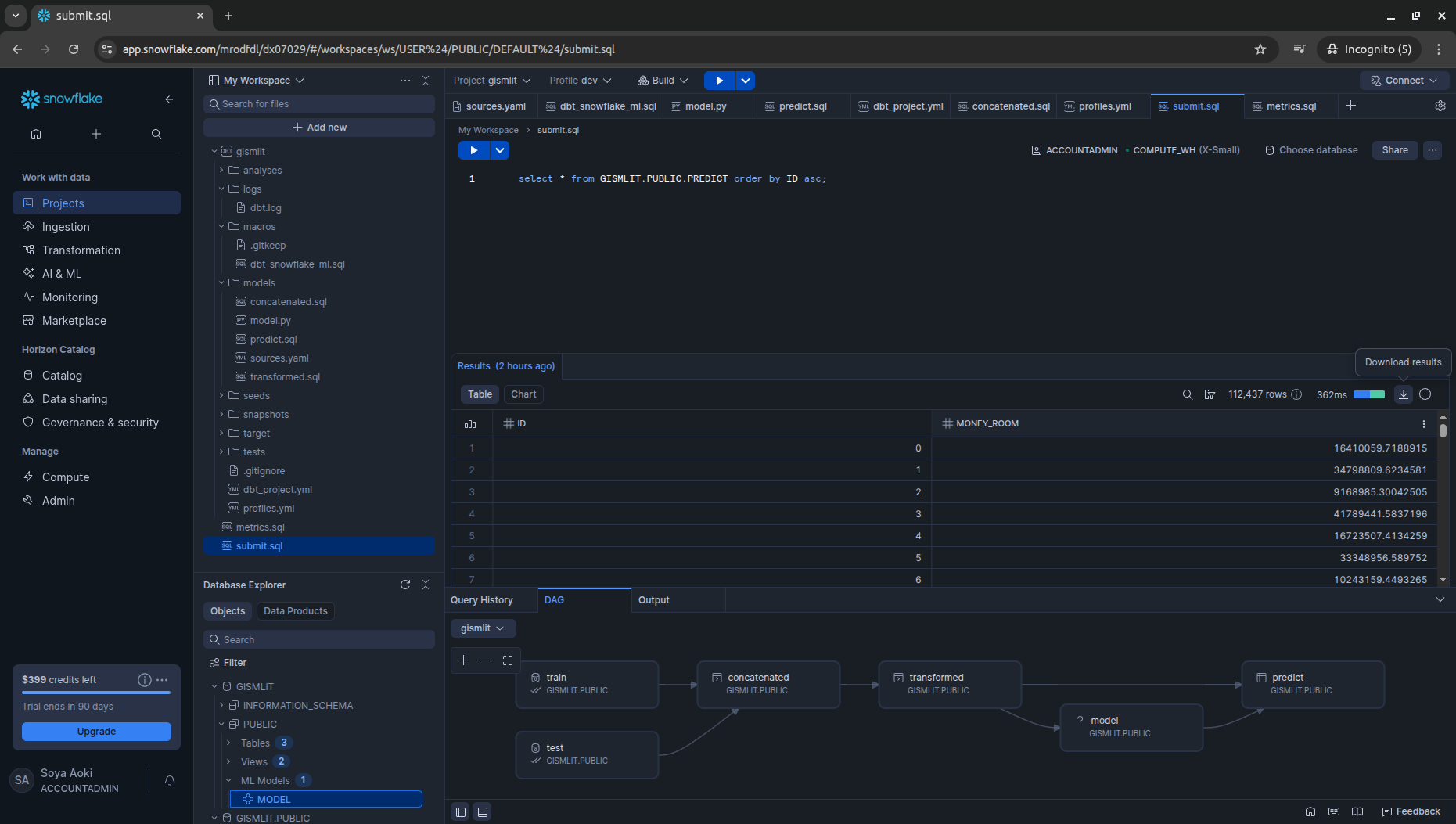Open the Query History tab
1456x824 pixels.
482,600
